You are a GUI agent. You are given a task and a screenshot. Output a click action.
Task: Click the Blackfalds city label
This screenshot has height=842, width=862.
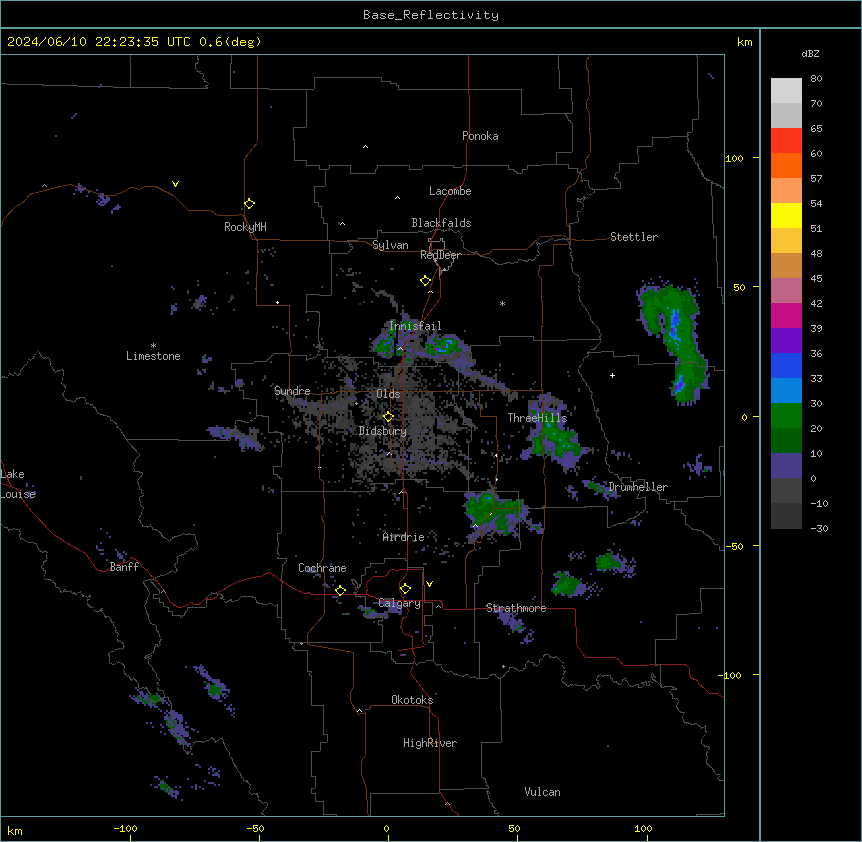click(441, 223)
